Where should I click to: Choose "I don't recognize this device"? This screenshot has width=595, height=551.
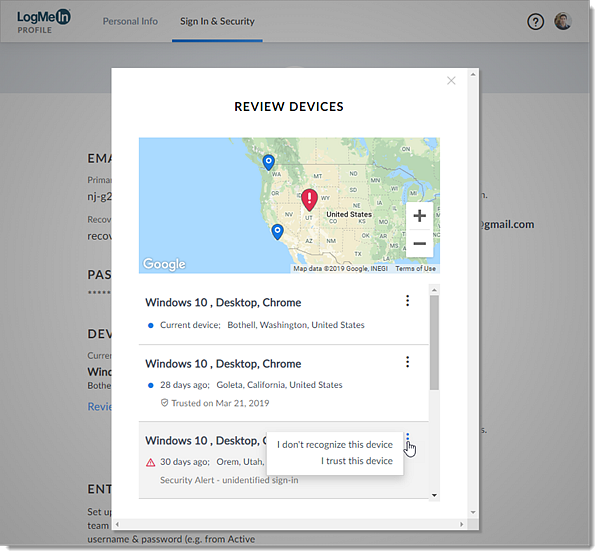point(335,445)
